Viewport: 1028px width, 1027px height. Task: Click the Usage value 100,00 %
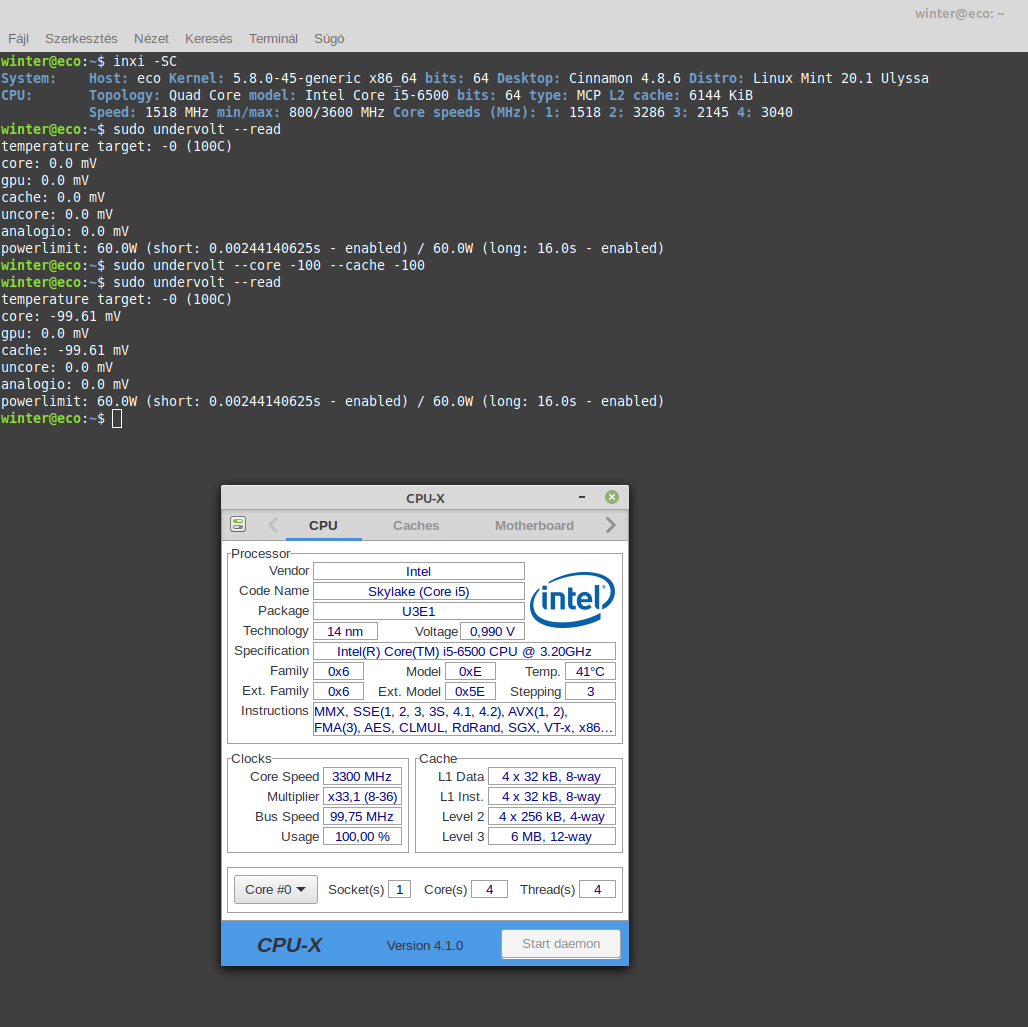[x=362, y=836]
